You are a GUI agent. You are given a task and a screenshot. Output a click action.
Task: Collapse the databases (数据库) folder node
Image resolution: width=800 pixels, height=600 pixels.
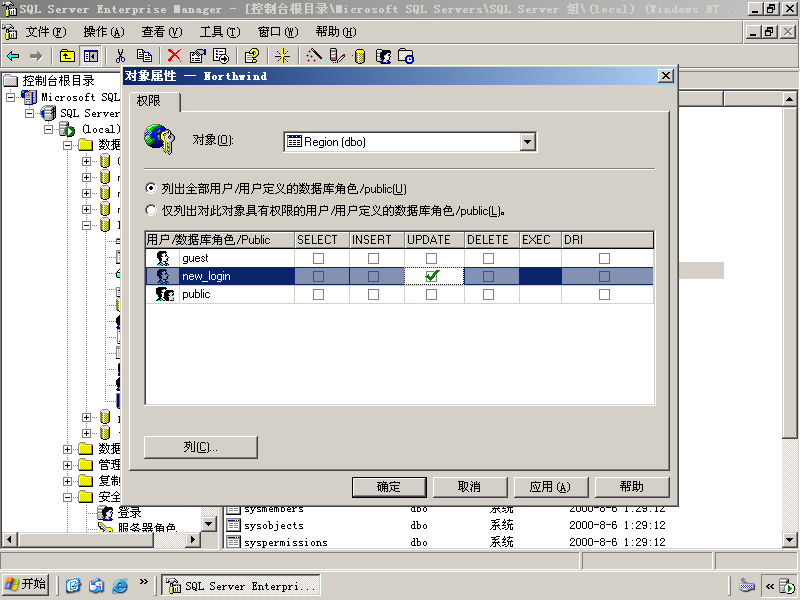pos(67,145)
